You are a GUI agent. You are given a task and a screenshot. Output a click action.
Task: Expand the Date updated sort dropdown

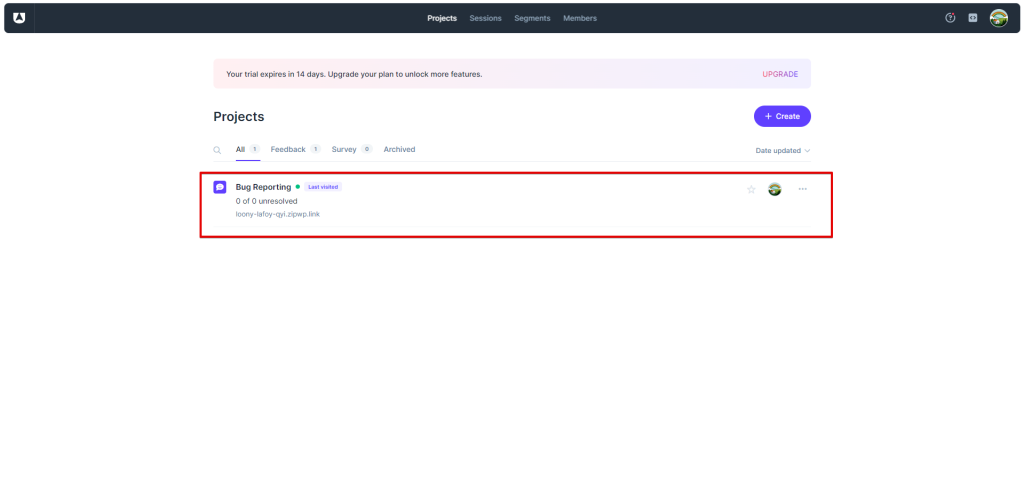782,150
